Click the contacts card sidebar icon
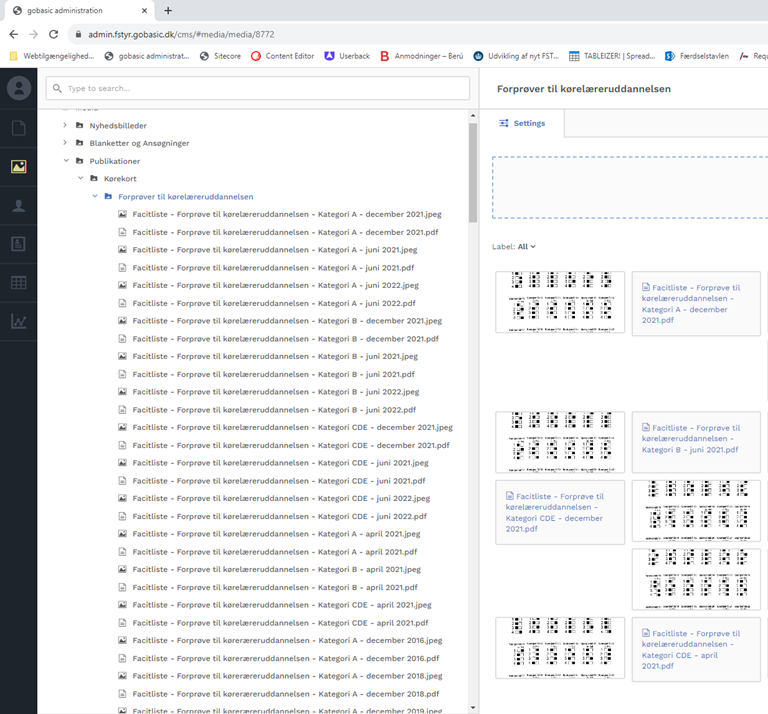The image size is (768, 714). [x=18, y=244]
